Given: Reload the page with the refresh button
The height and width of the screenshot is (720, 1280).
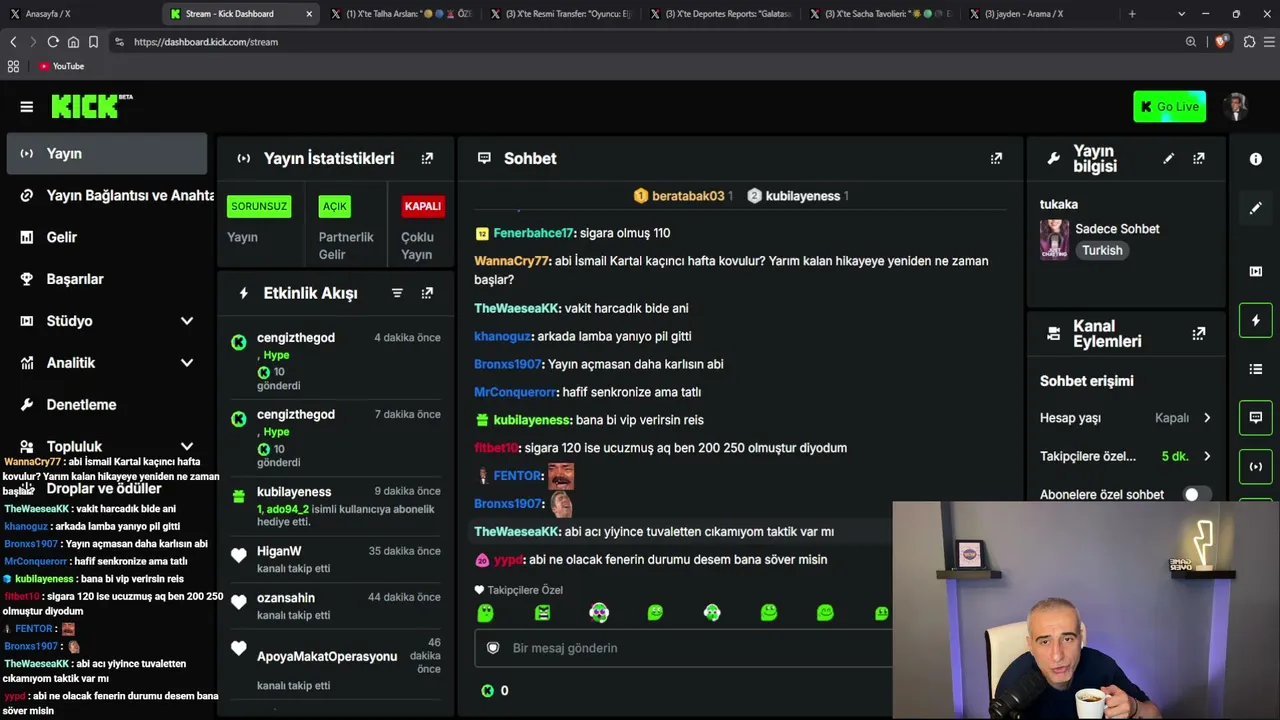Looking at the screenshot, I should [53, 42].
